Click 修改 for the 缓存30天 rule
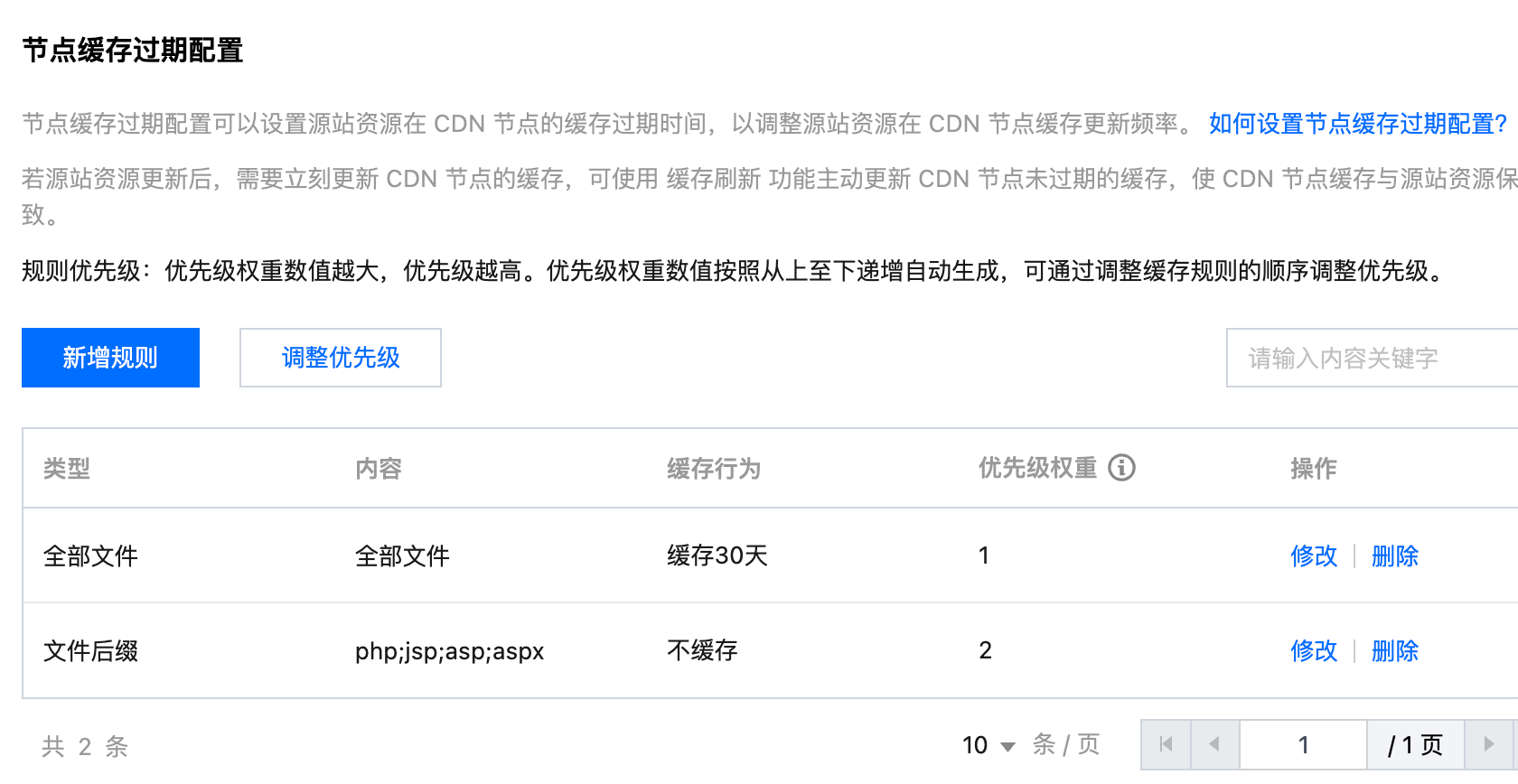The height and width of the screenshot is (784, 1518). click(1314, 555)
